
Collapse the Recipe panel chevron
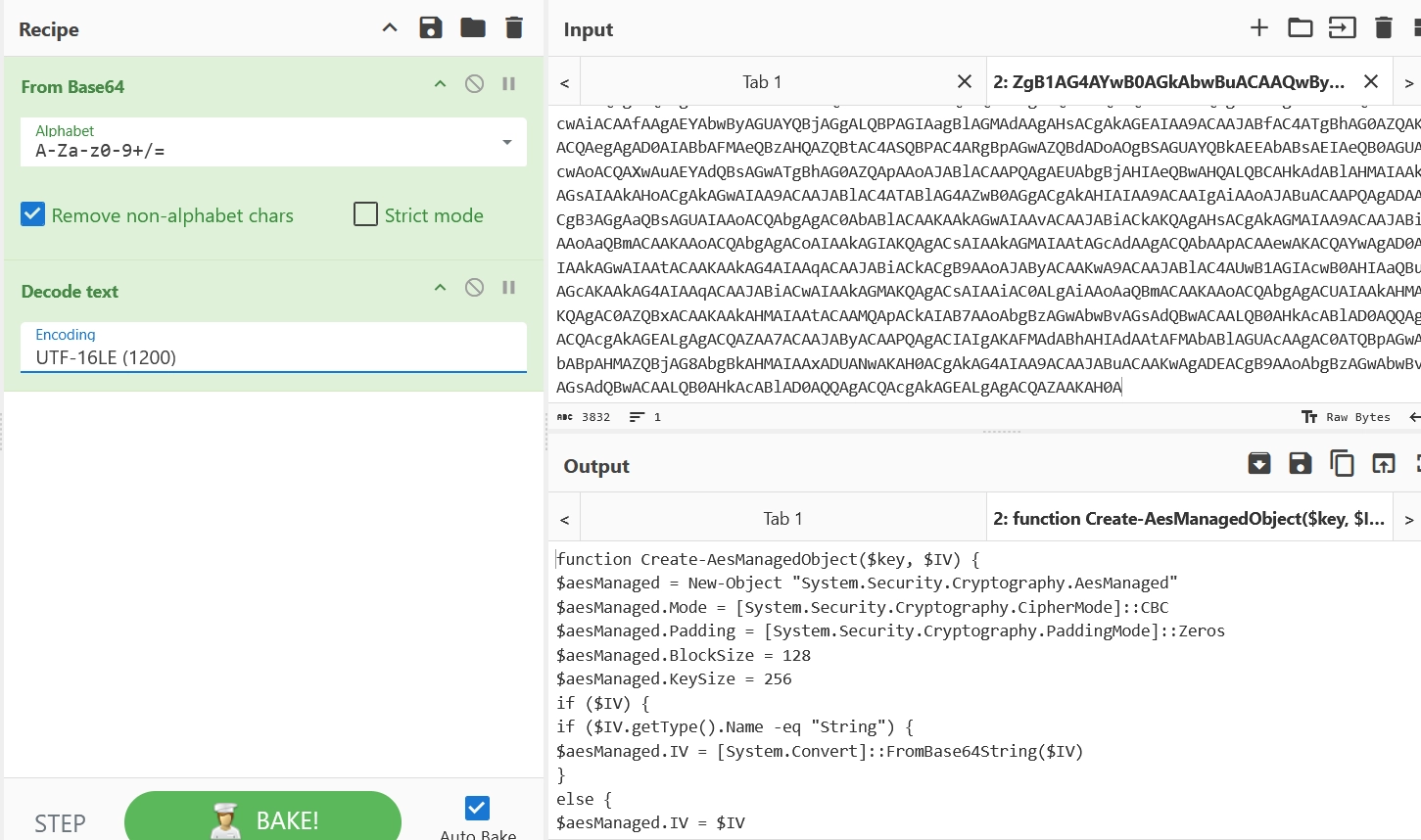point(390,28)
